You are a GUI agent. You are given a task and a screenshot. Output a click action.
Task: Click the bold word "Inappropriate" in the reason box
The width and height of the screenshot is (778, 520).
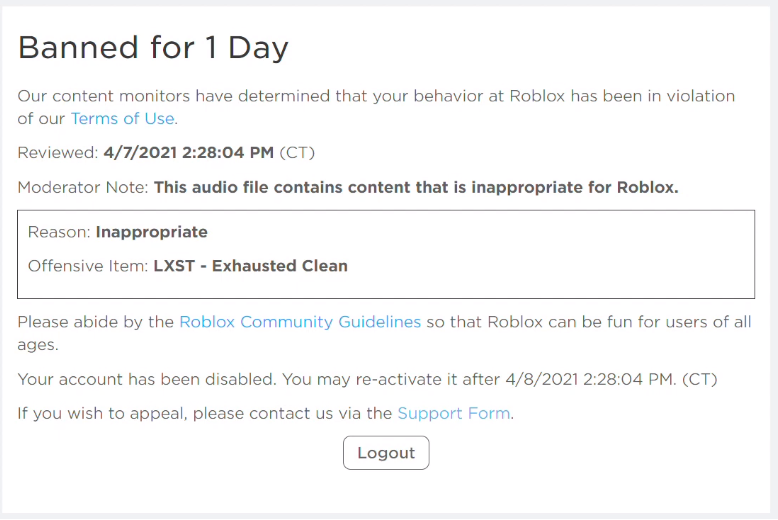pyautogui.click(x=151, y=232)
